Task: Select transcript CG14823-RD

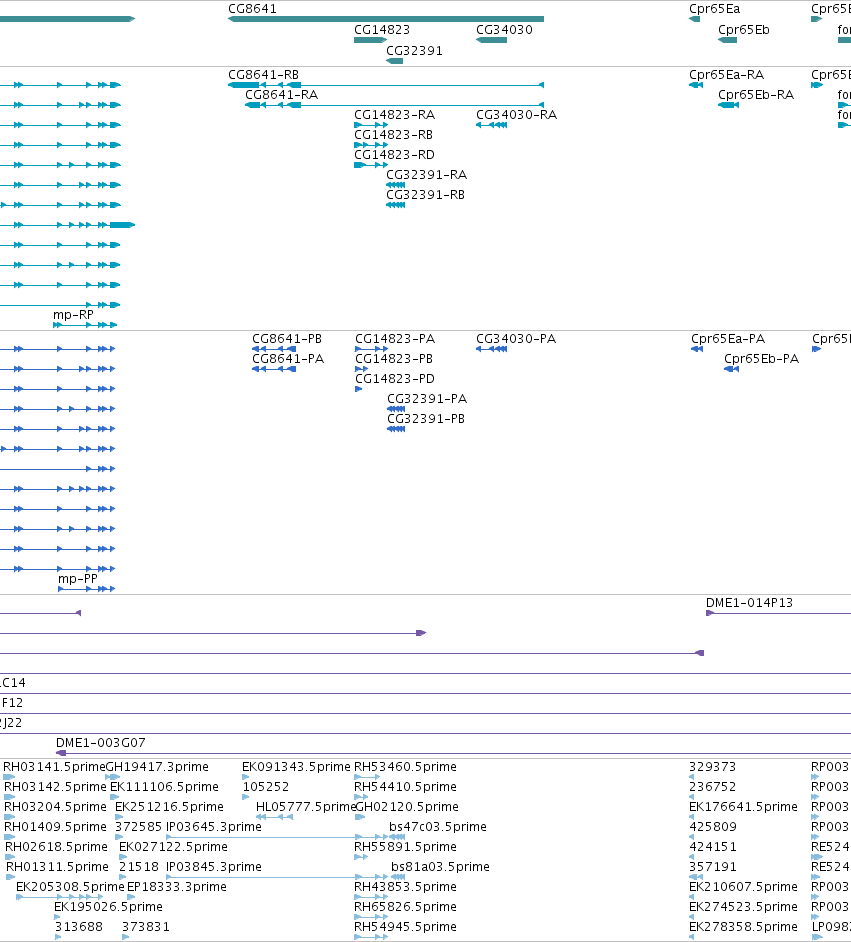Action: [x=395, y=154]
